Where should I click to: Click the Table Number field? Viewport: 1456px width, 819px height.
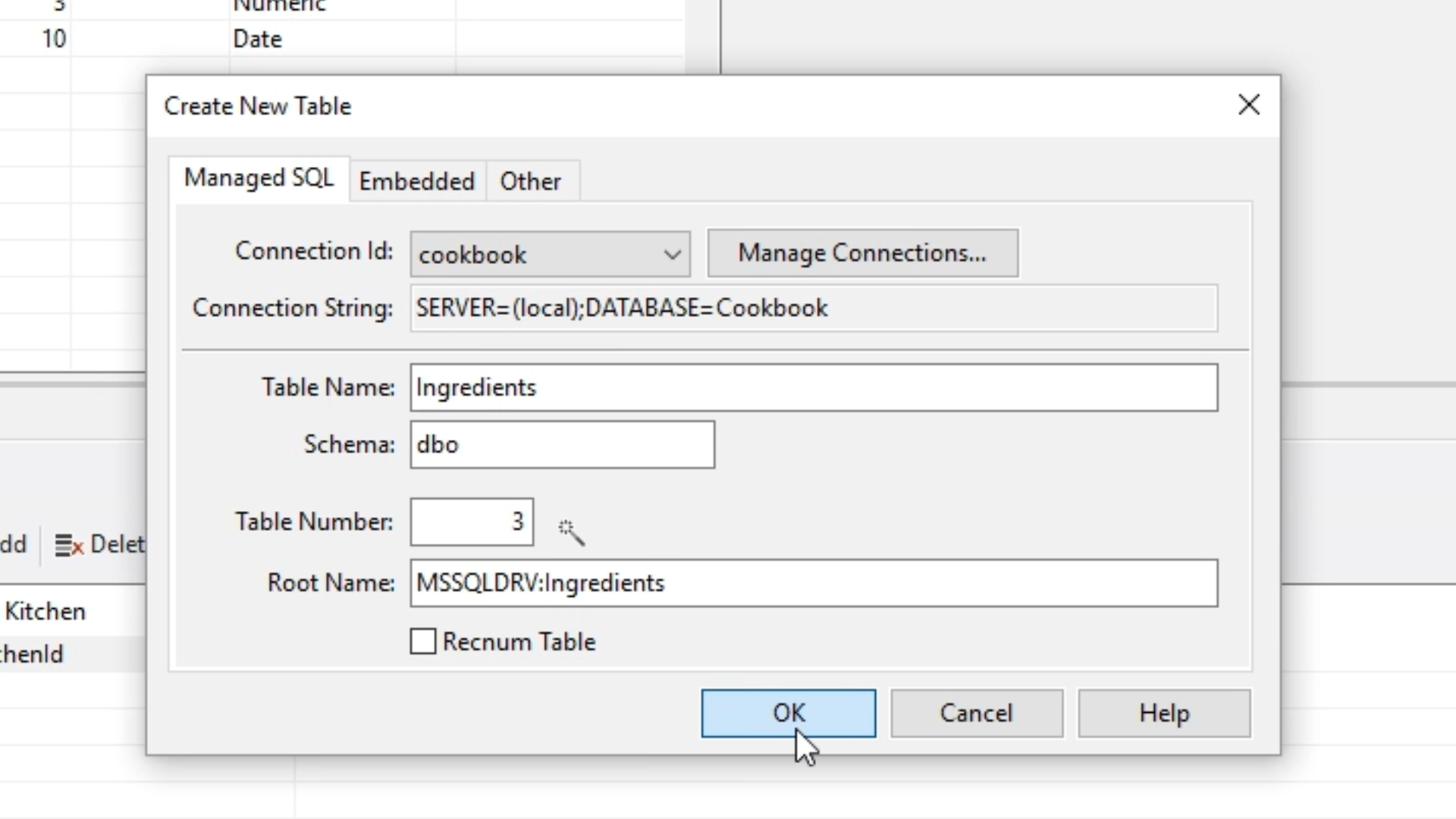click(471, 522)
